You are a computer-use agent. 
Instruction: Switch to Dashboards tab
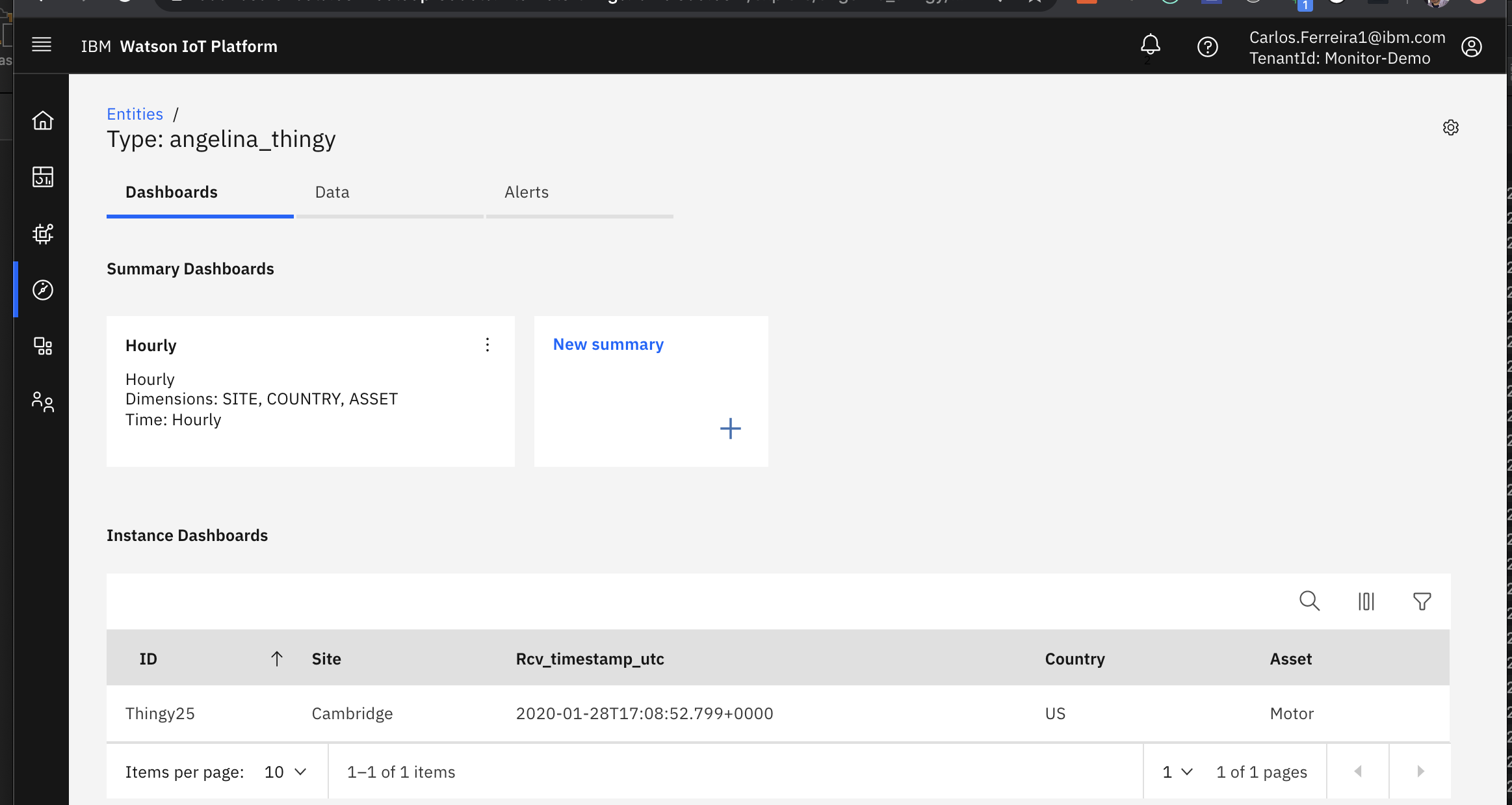point(200,192)
